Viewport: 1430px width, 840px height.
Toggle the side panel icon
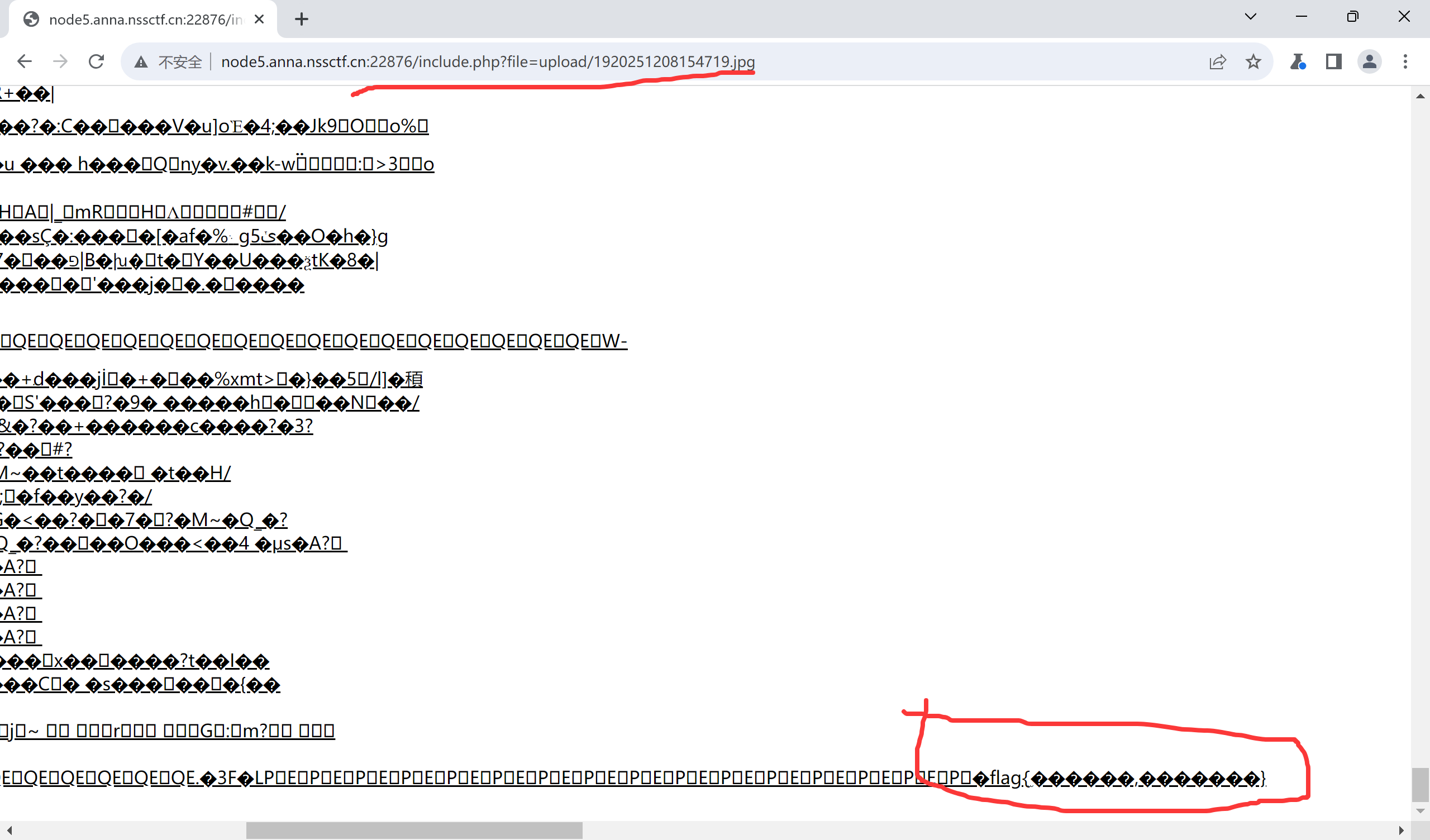coord(1333,61)
